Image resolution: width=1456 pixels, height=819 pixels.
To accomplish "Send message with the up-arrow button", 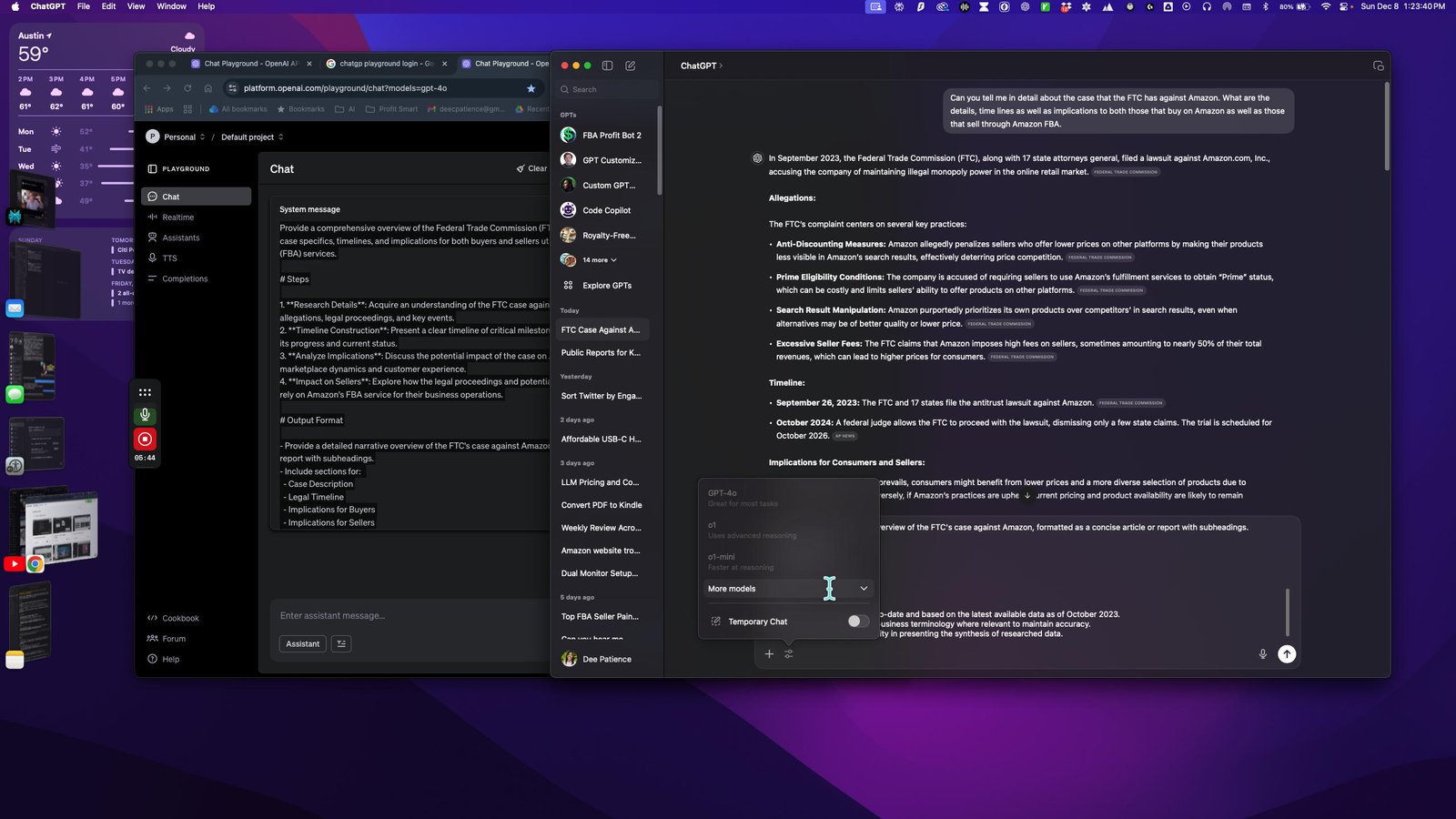I will 1287,654.
